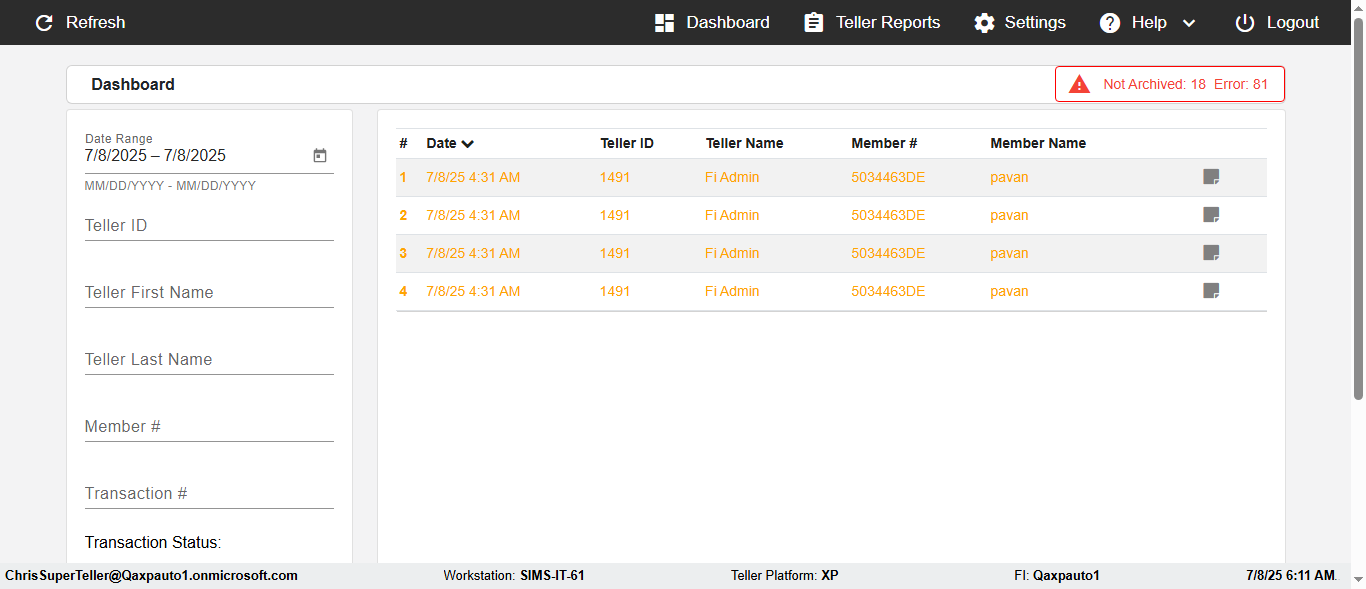Open the note icon for row 3
The width and height of the screenshot is (1366, 589).
(x=1211, y=253)
